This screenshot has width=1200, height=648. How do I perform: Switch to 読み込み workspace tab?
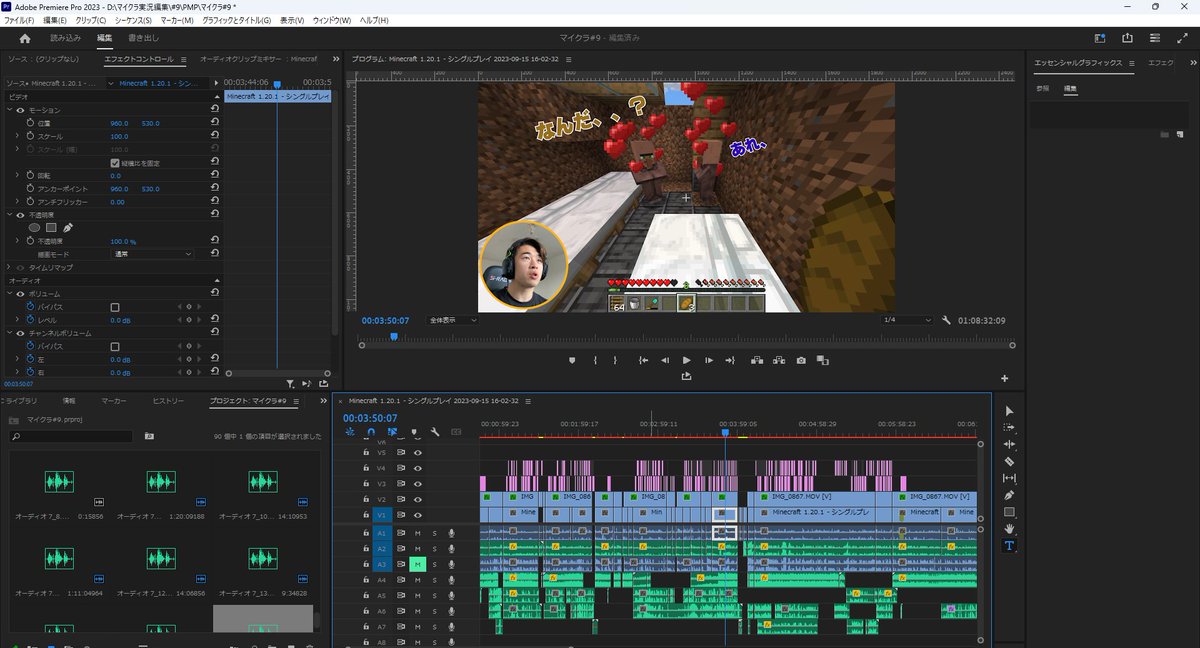point(66,38)
